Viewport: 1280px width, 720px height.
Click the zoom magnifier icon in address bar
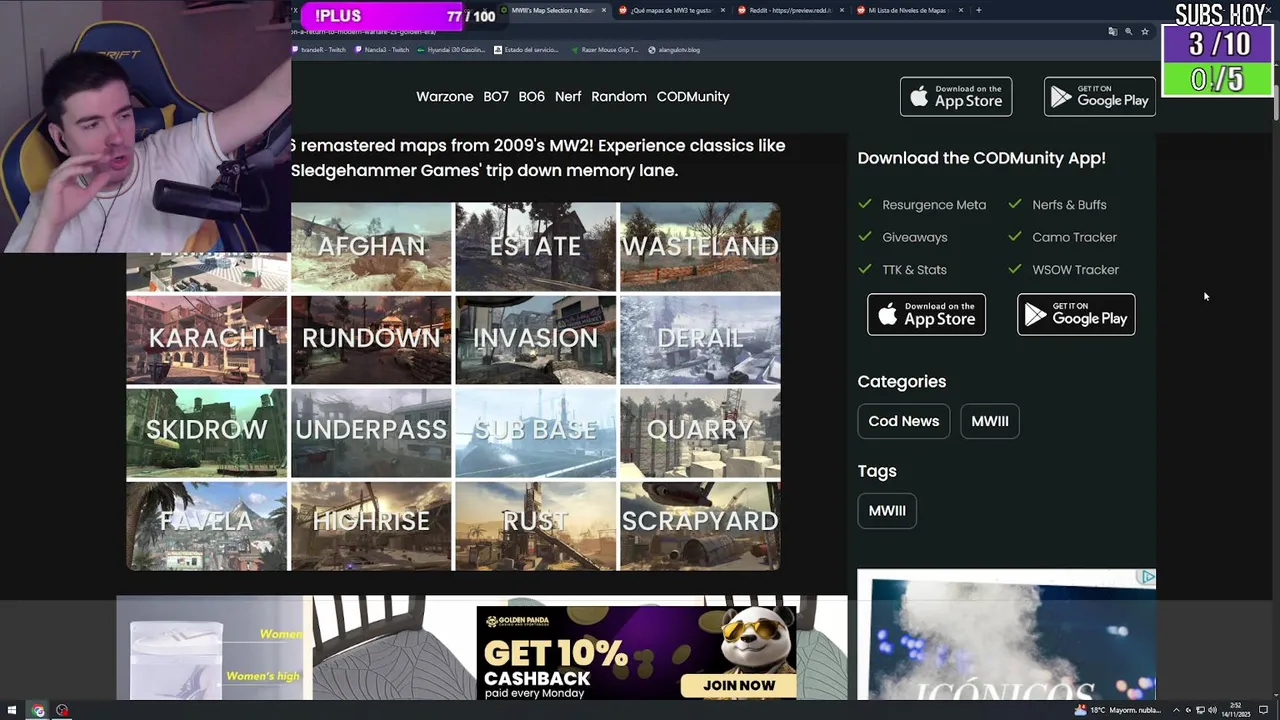click(x=1129, y=32)
